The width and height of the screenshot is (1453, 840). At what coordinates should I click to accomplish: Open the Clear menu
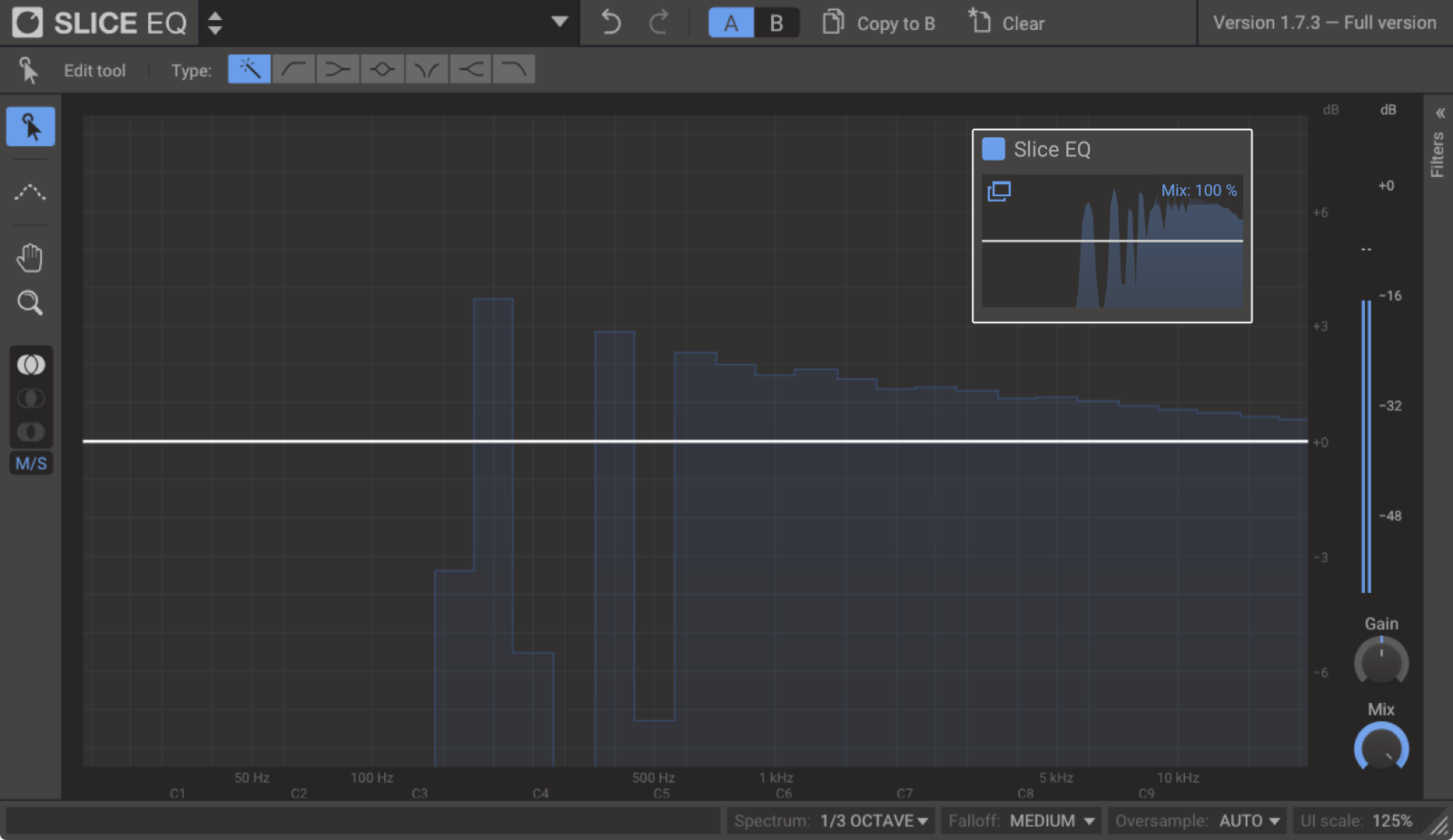coord(1006,23)
